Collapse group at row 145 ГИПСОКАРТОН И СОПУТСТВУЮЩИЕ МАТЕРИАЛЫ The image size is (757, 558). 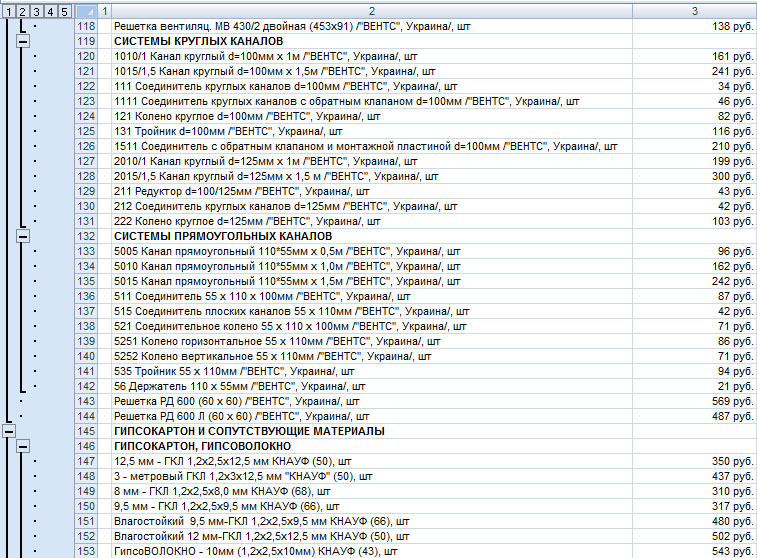click(9, 431)
